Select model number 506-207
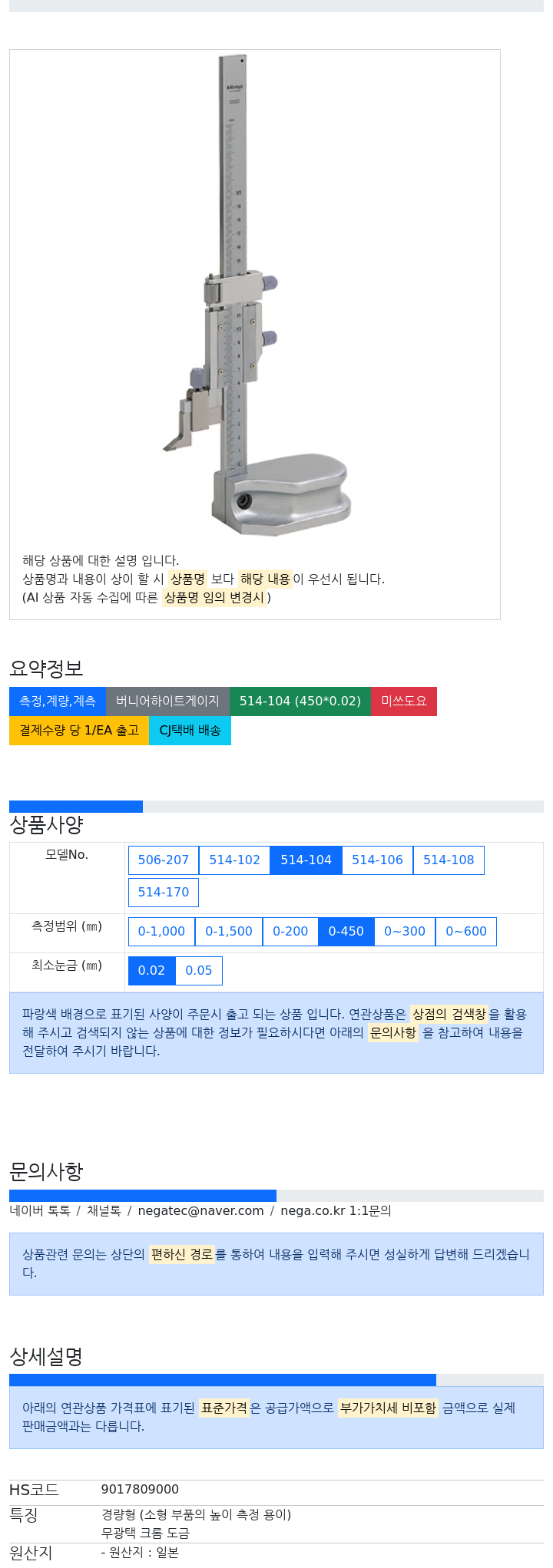 click(164, 860)
